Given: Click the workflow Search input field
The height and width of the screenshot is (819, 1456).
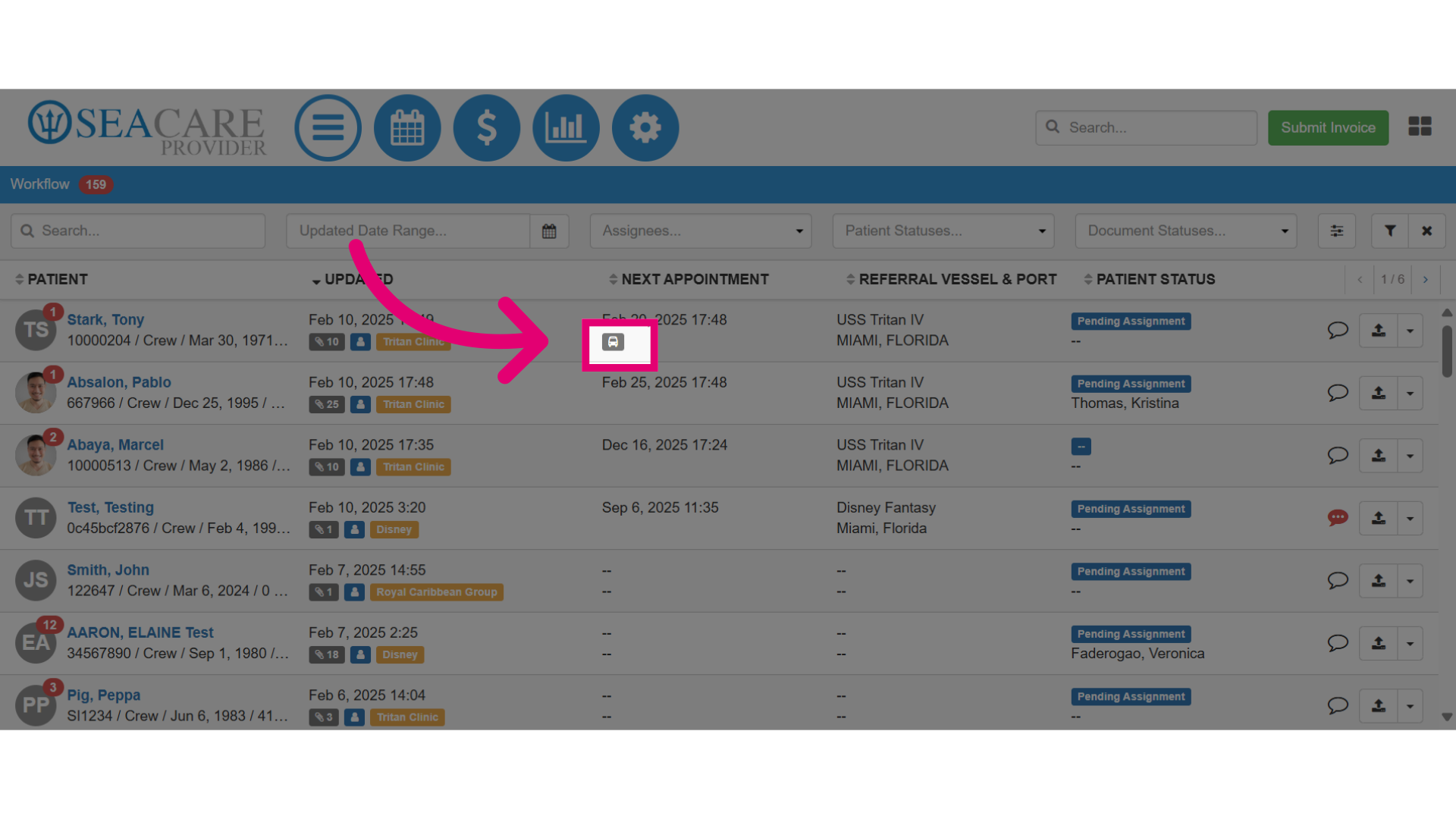Looking at the screenshot, I should click(x=138, y=231).
